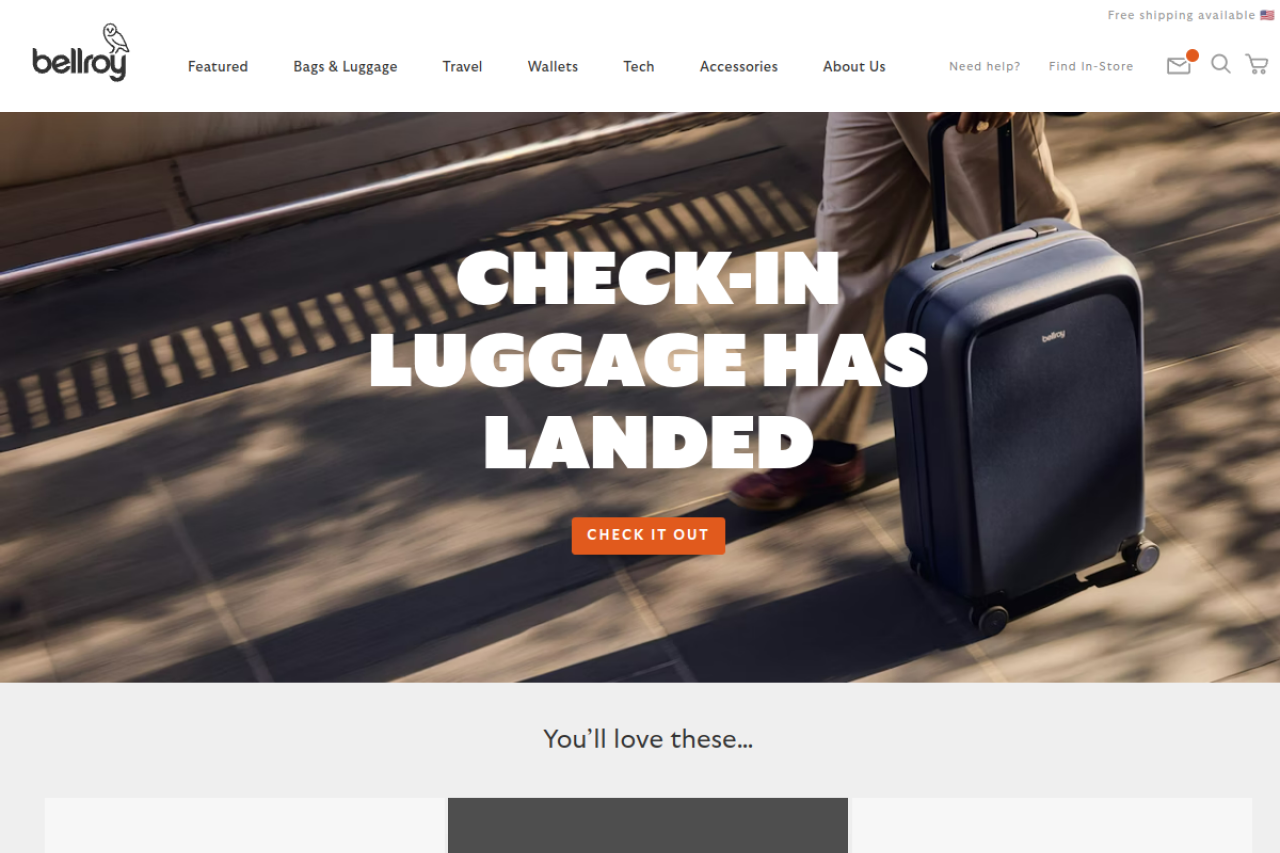Open the About Us menu
Viewport: 1280px width, 853px height.
pos(854,67)
